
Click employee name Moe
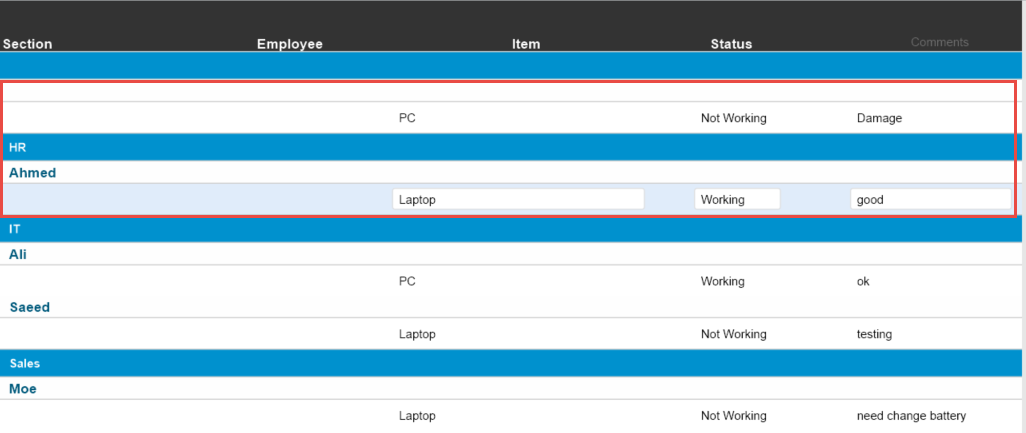point(23,389)
